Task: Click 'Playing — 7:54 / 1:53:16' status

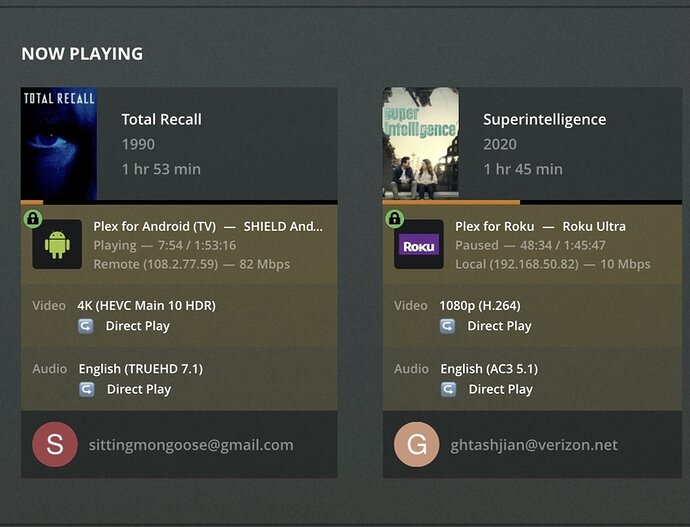Action: click(x=165, y=245)
